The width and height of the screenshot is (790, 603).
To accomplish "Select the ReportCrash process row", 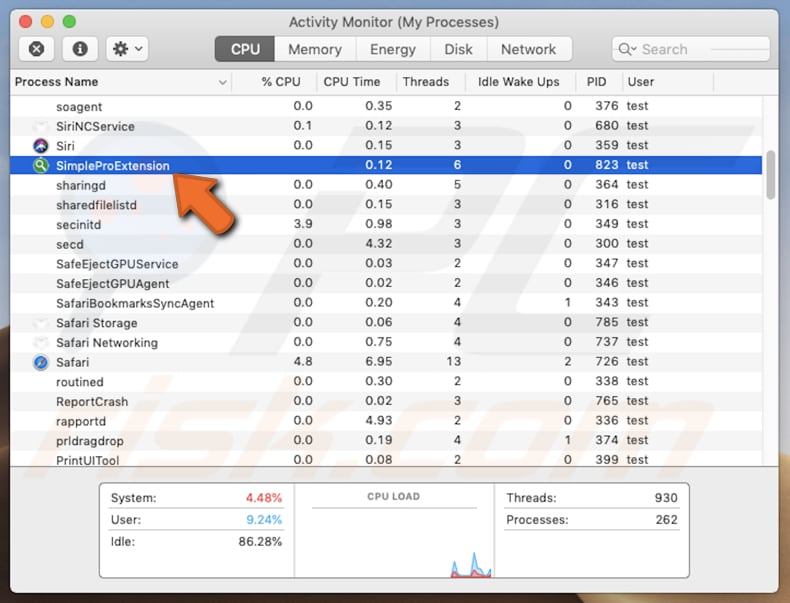I will click(386, 401).
